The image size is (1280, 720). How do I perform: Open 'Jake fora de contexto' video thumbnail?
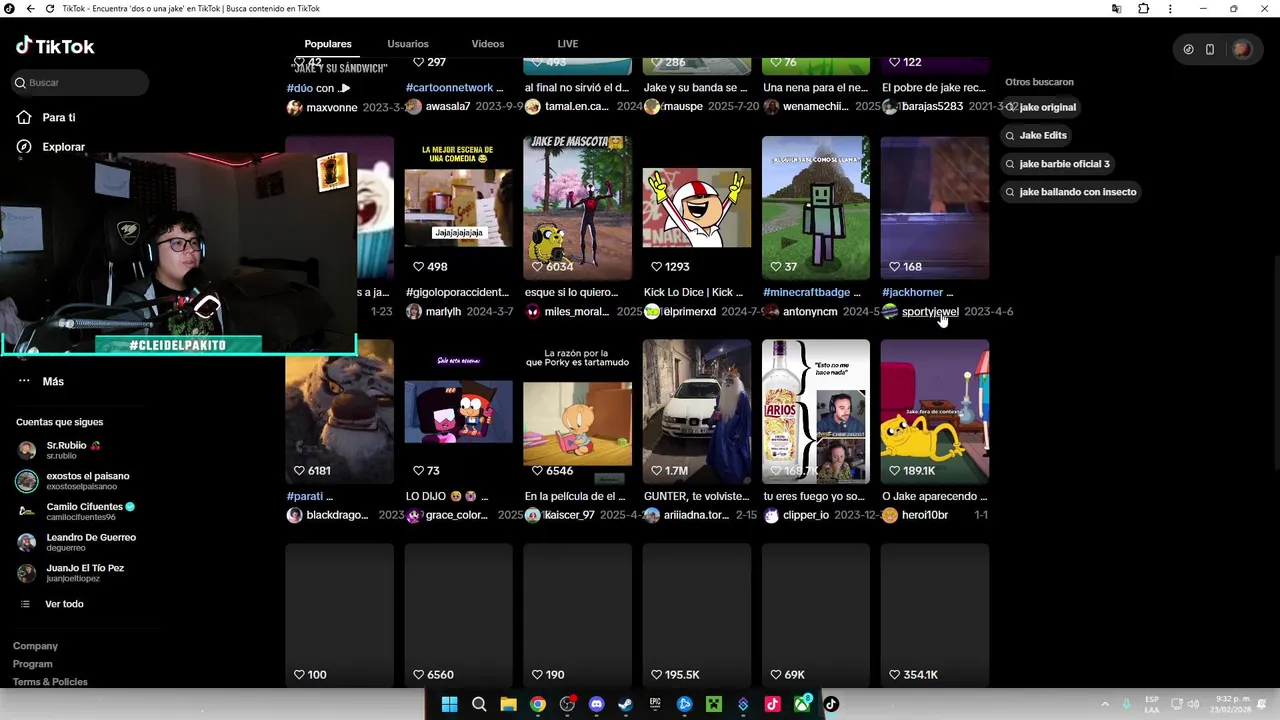point(935,411)
